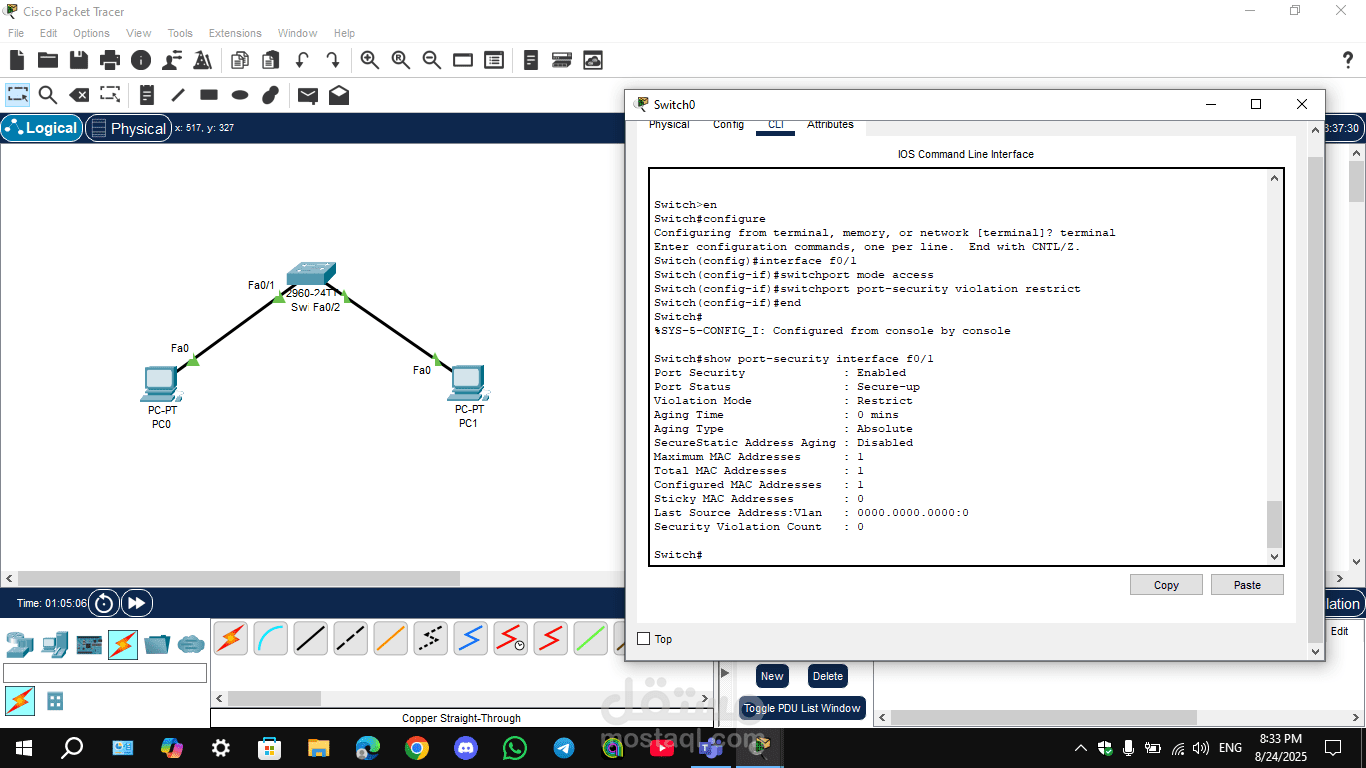
Task: Select the PC1 device on the canvas
Action: click(x=468, y=385)
